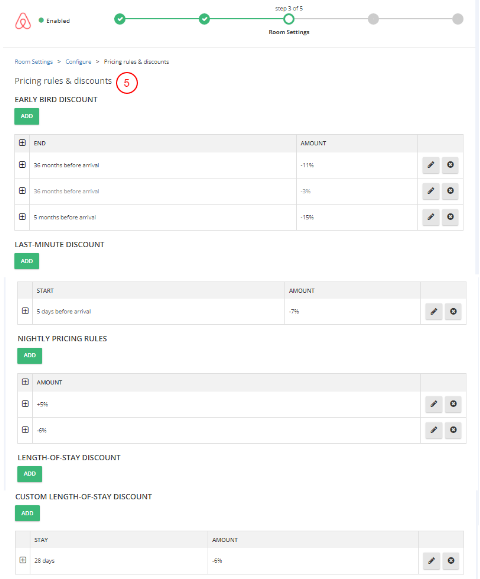Add a length-of-stay discount
Viewport: 480px width, 579px height.
click(x=30, y=474)
